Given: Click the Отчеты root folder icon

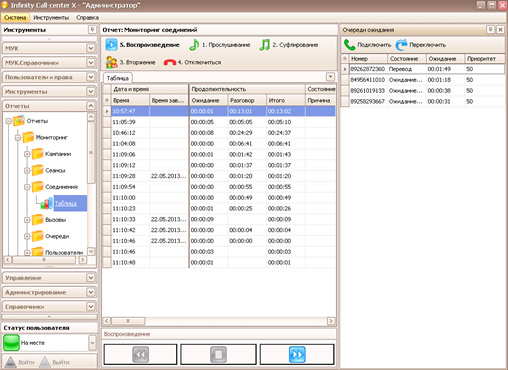Looking at the screenshot, I should tap(19, 121).
